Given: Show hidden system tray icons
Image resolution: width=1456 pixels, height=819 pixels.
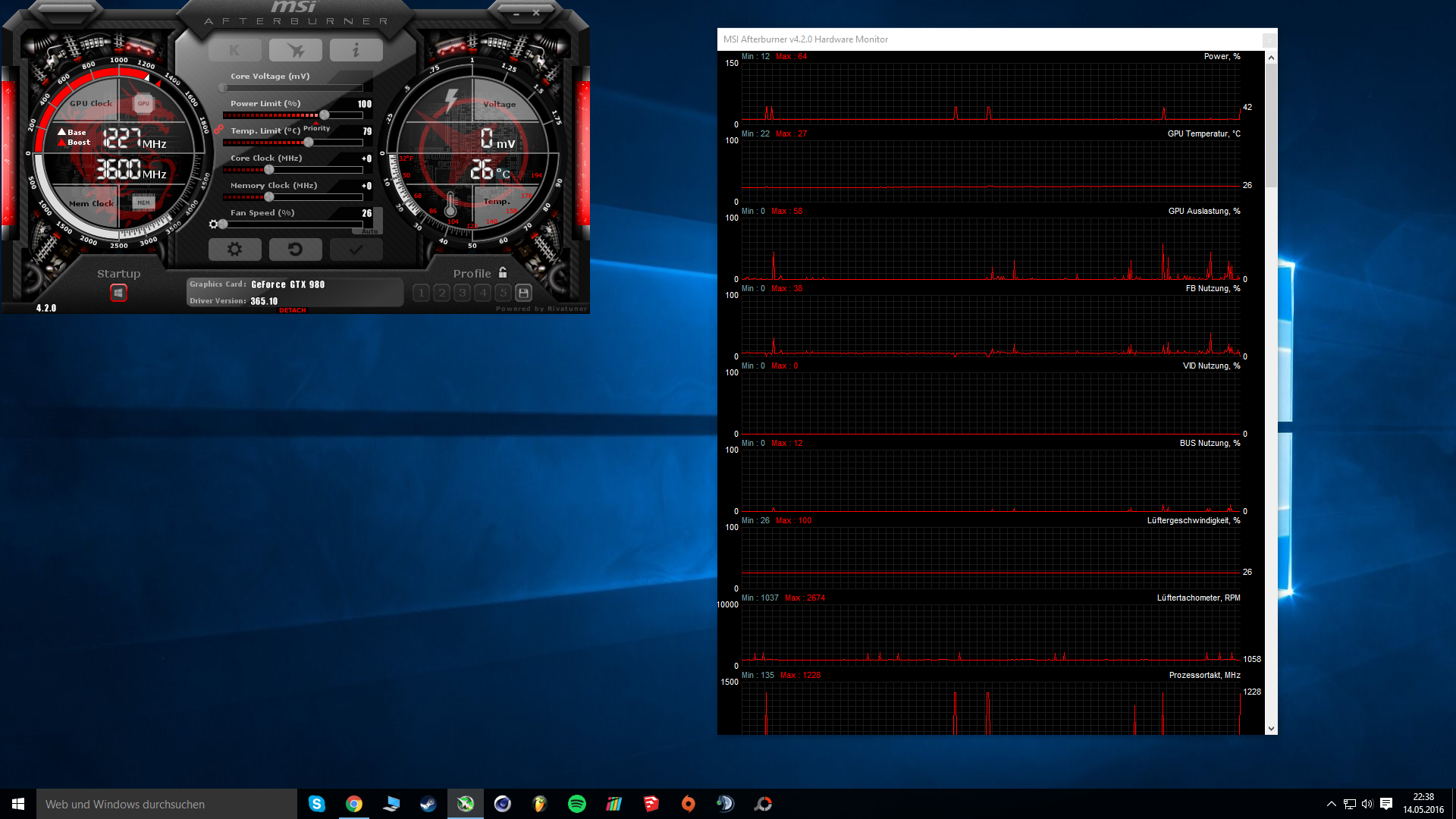Looking at the screenshot, I should pos(1331,804).
